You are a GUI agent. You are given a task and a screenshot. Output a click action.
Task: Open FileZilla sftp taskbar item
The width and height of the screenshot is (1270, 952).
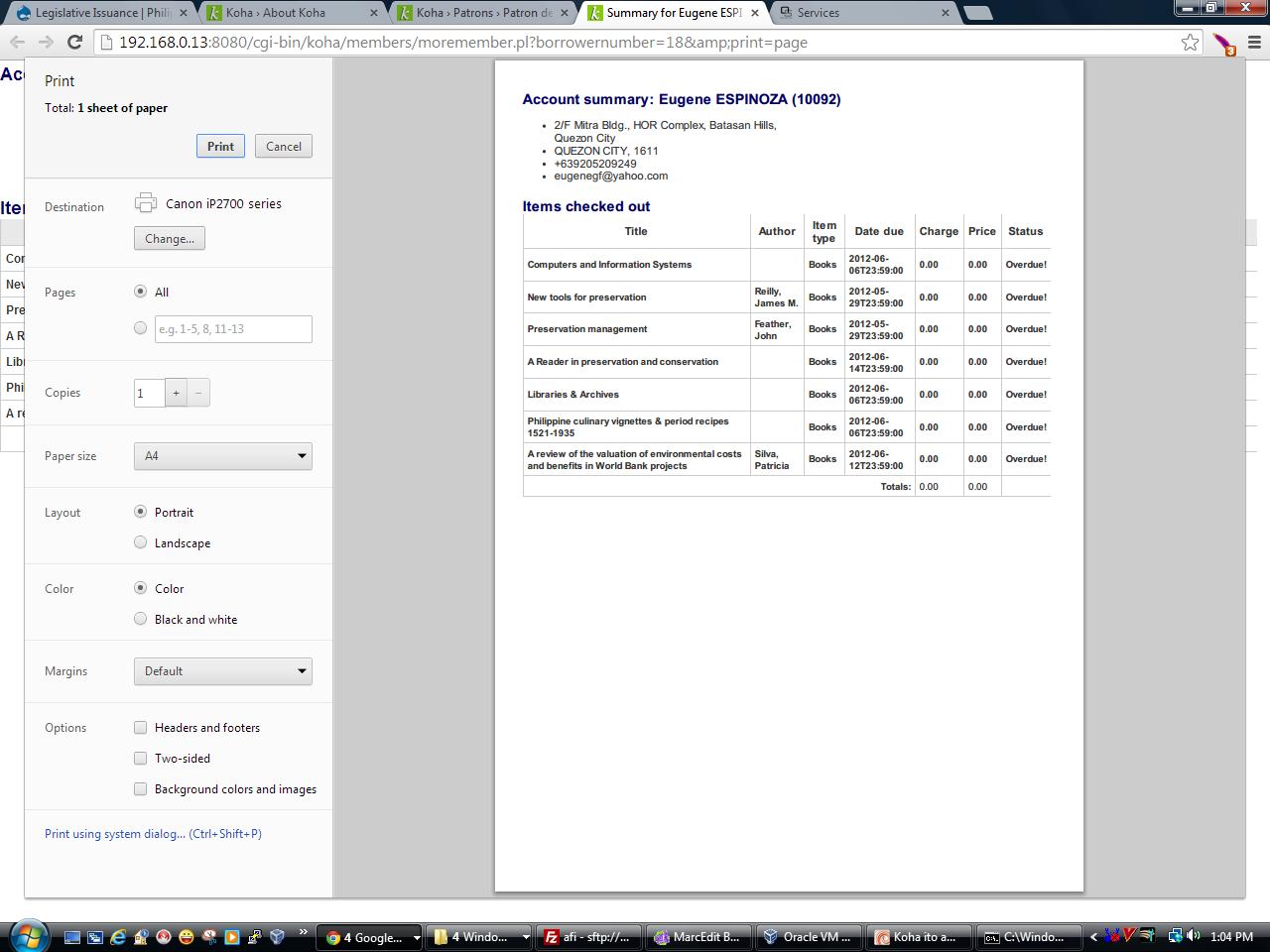click(x=587, y=936)
